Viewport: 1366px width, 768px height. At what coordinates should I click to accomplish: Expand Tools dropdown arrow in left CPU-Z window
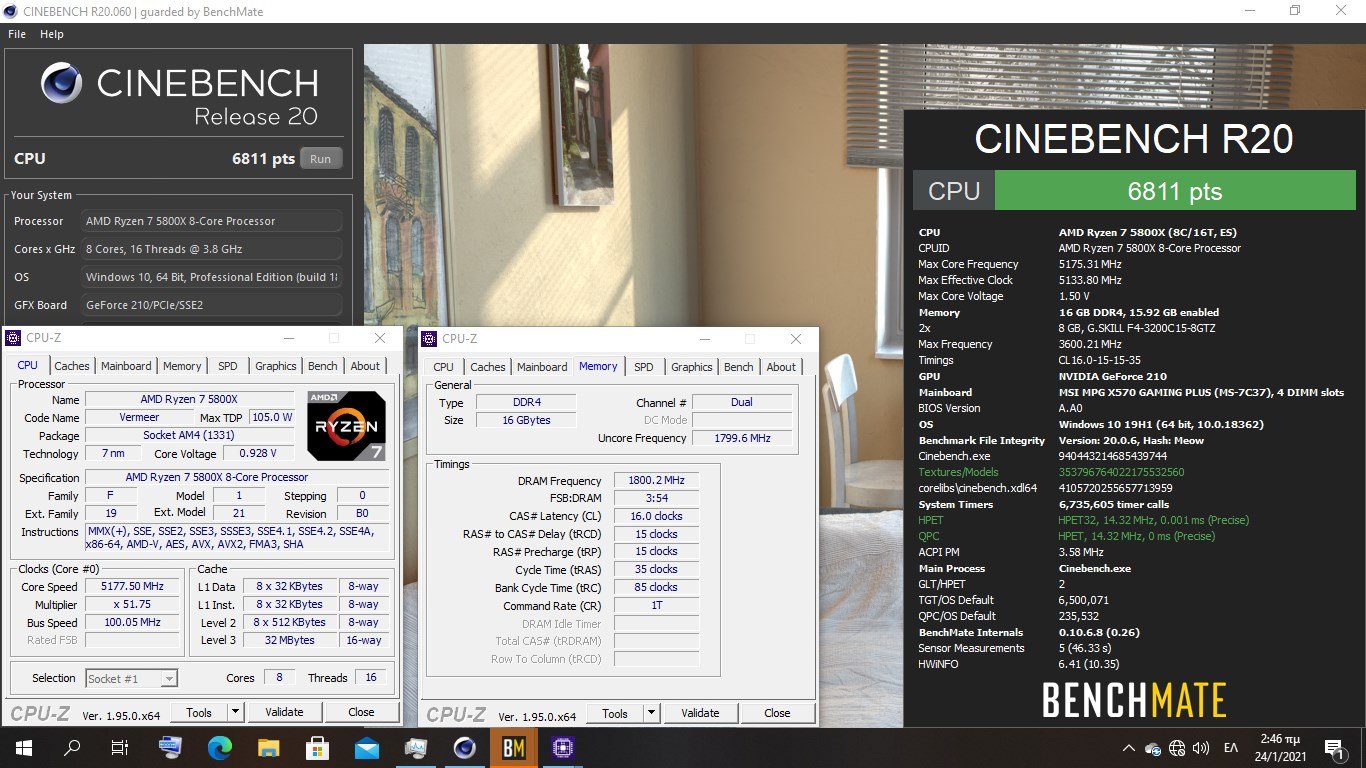pyautogui.click(x=236, y=712)
